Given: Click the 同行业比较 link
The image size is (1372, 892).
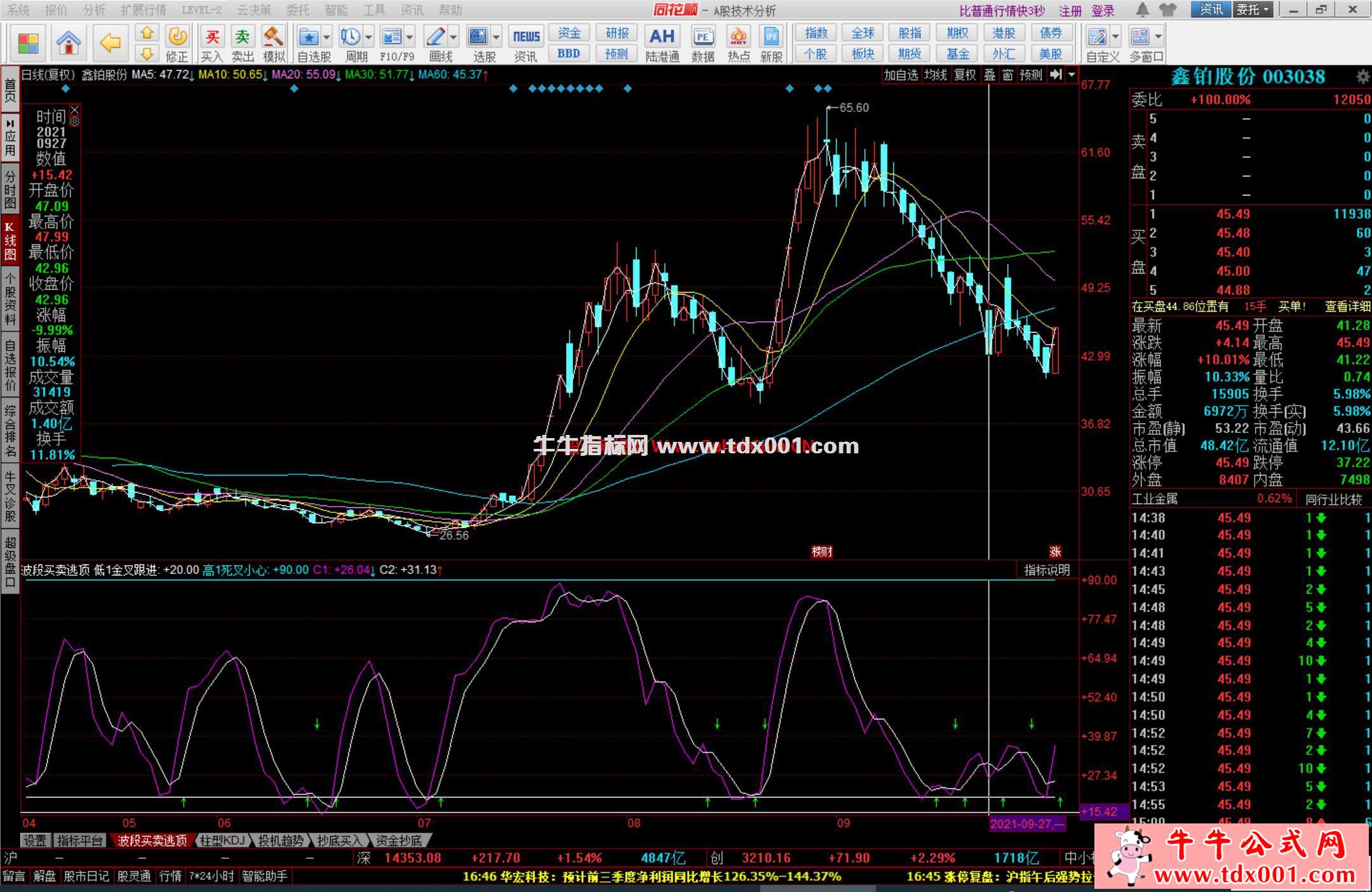Looking at the screenshot, I should (1334, 499).
